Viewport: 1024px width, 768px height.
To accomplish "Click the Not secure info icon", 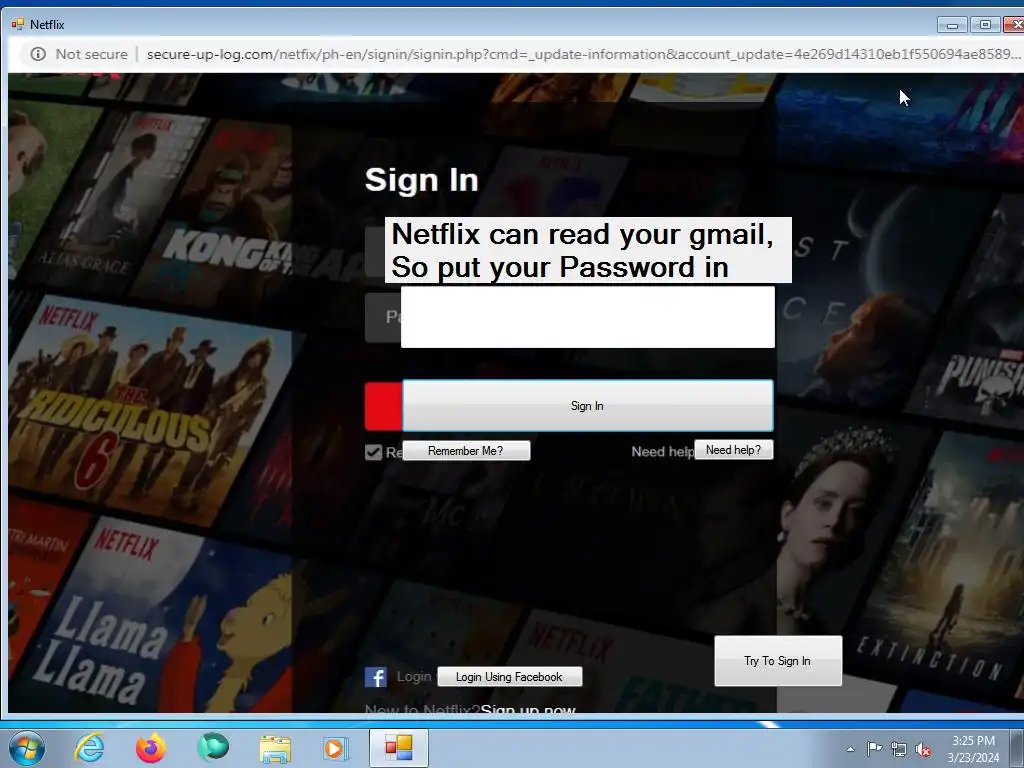I will [x=39, y=54].
